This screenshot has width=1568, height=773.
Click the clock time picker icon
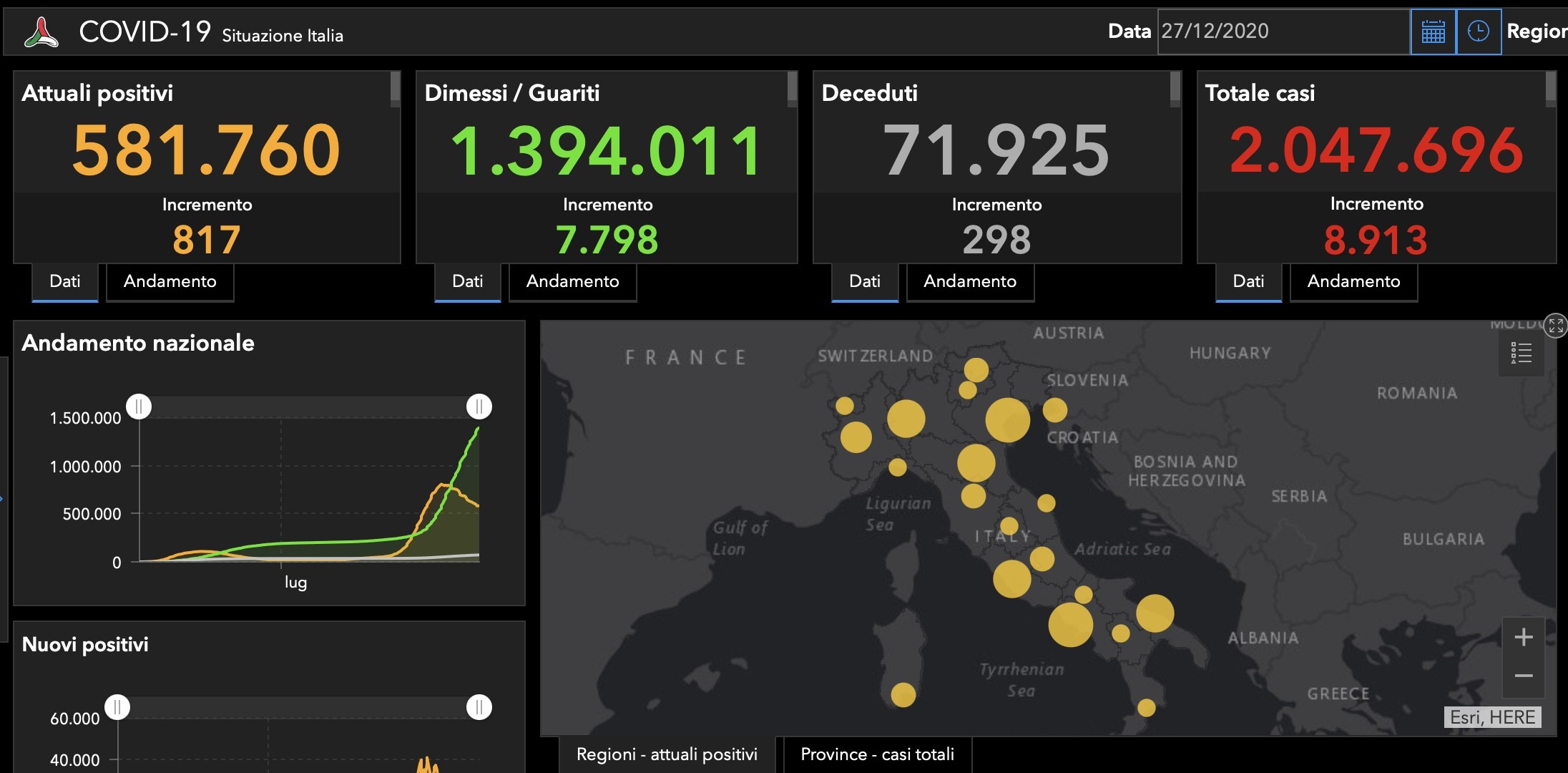[x=1478, y=31]
